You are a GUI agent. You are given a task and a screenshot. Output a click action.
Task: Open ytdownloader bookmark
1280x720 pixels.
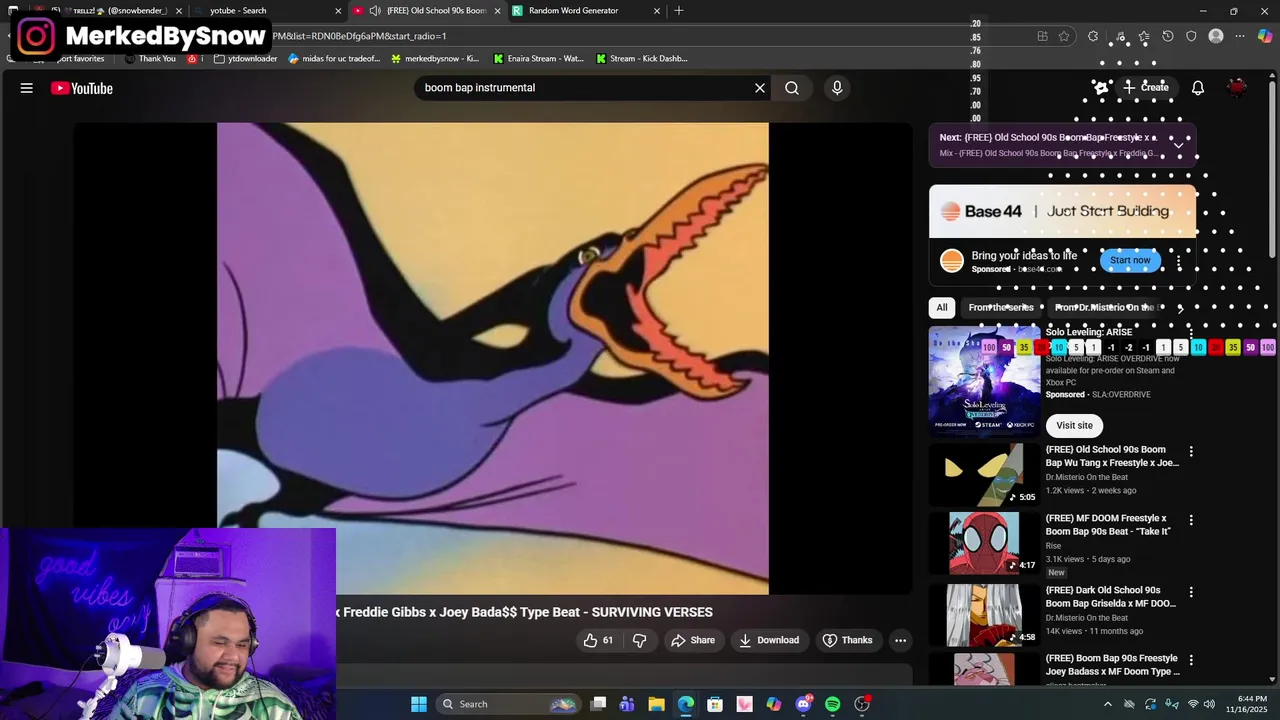(245, 59)
